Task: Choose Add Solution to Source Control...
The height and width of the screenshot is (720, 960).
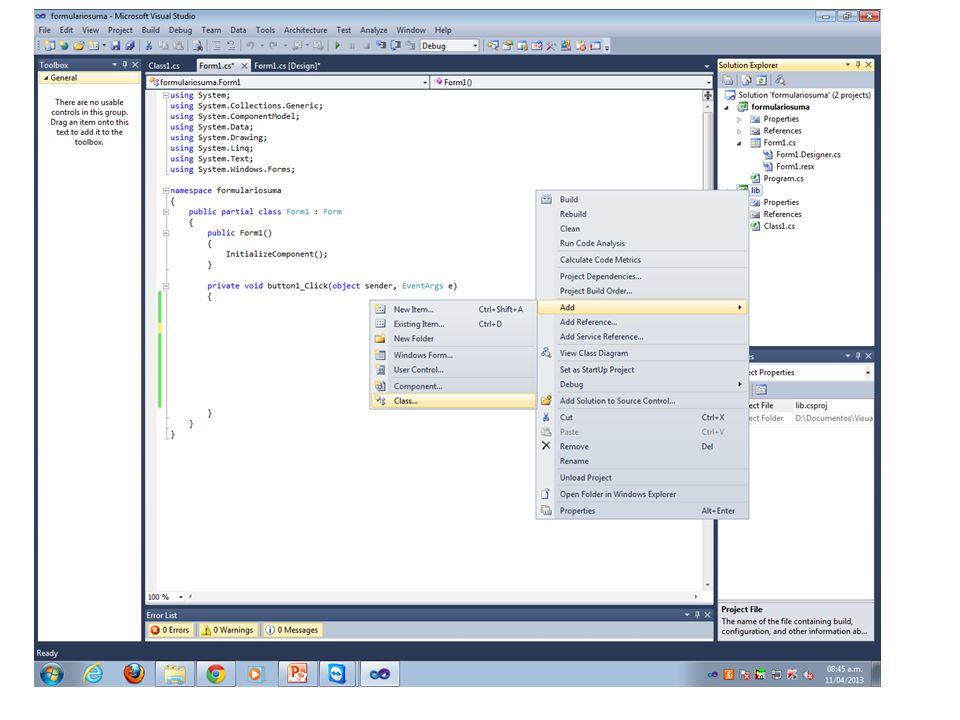Action: (643, 401)
